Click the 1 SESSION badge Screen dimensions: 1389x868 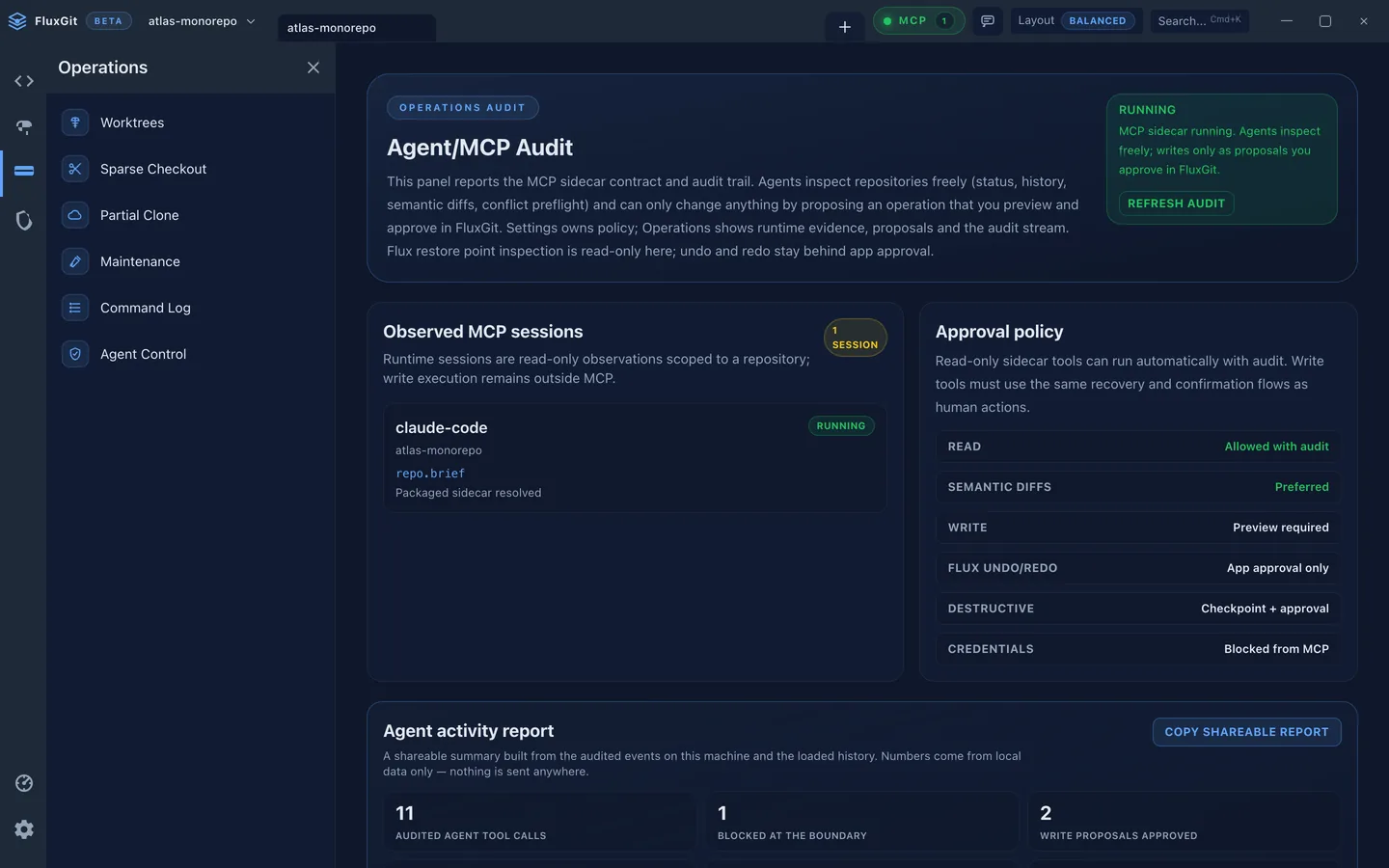click(x=855, y=338)
